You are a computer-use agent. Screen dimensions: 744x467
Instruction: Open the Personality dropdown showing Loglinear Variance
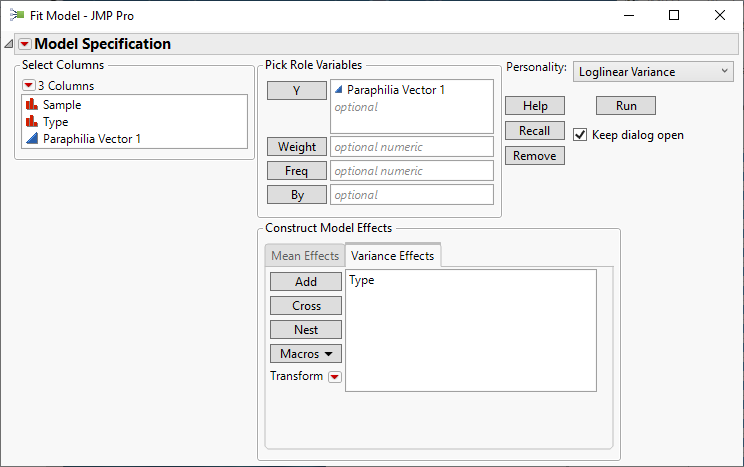click(653, 72)
